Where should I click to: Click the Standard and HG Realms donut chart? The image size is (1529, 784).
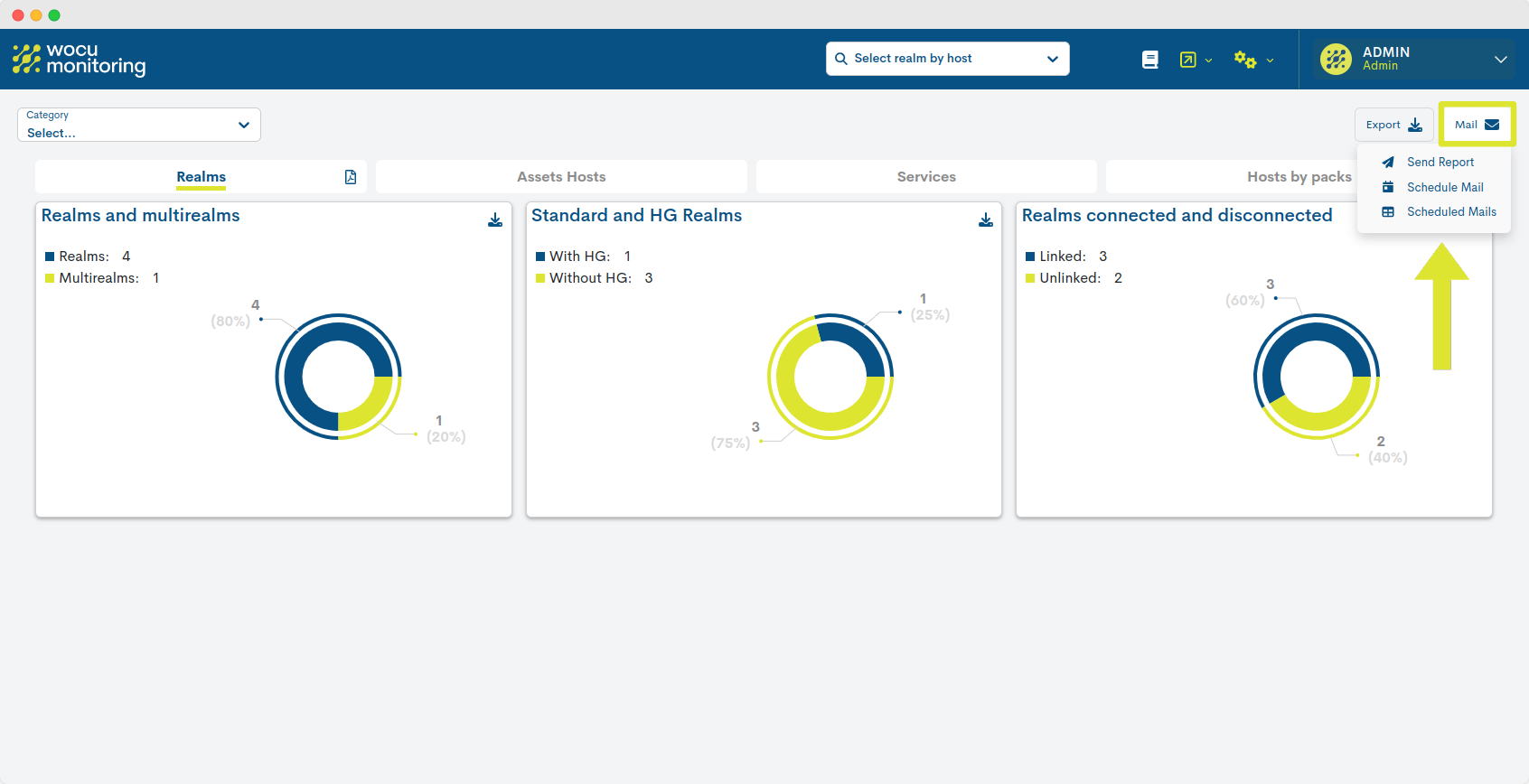pos(830,377)
